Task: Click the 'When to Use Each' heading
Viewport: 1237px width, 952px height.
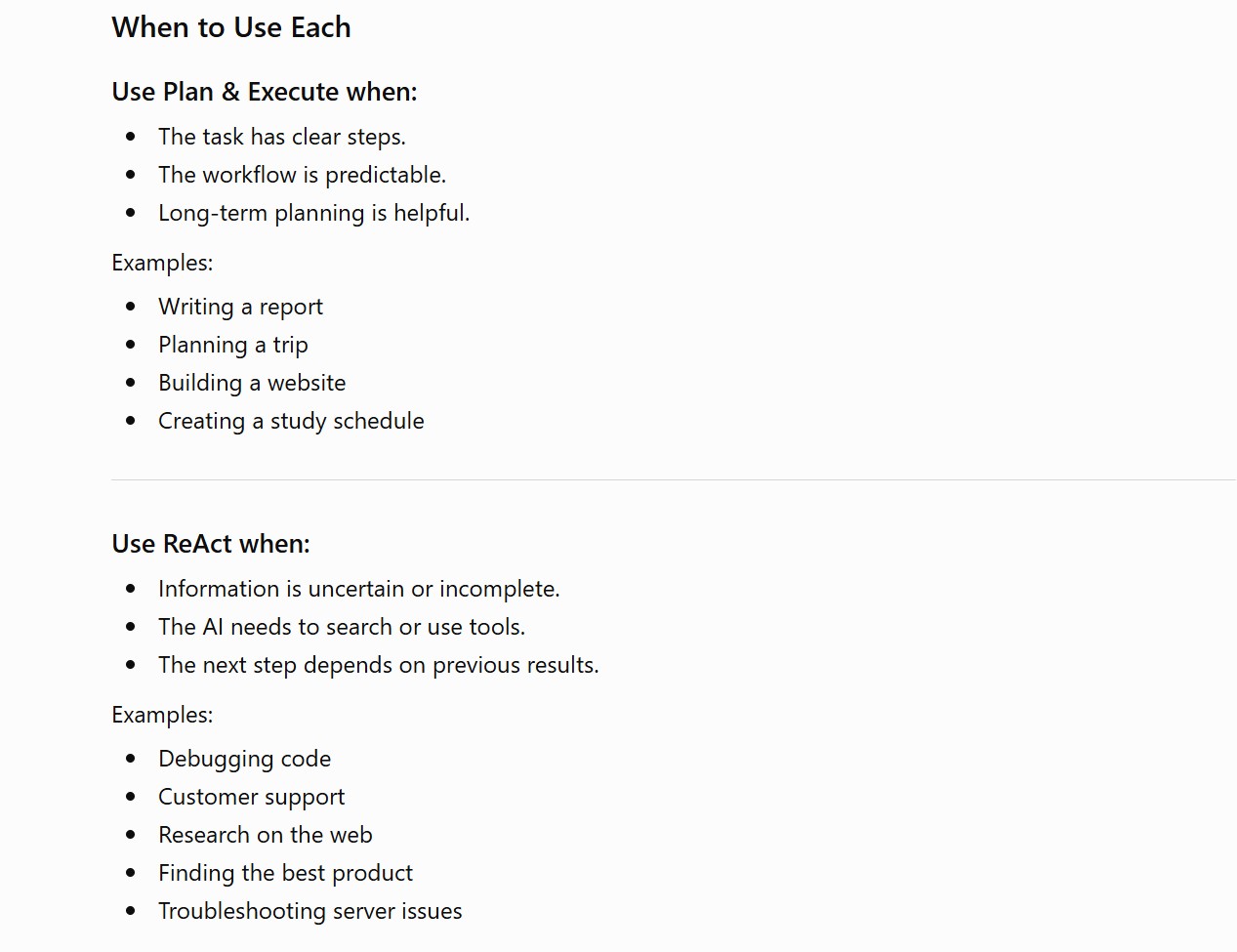Action: pyautogui.click(x=231, y=27)
